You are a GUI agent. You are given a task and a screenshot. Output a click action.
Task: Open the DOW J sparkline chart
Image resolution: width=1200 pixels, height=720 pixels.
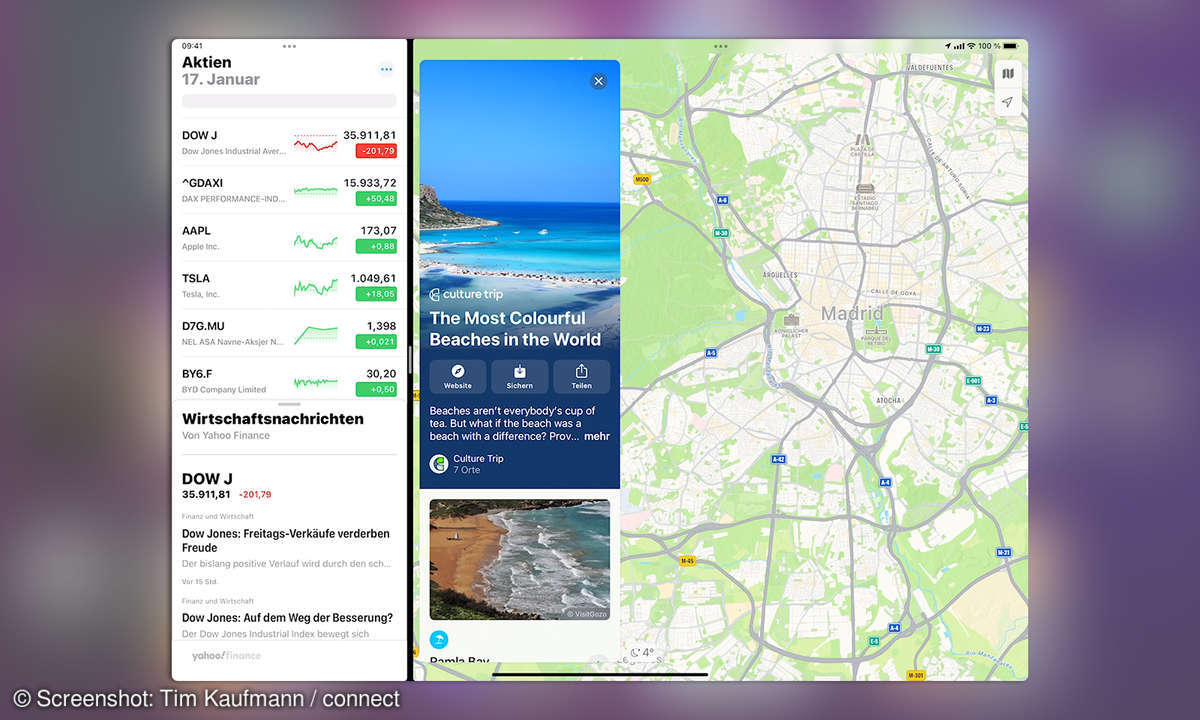[315, 143]
